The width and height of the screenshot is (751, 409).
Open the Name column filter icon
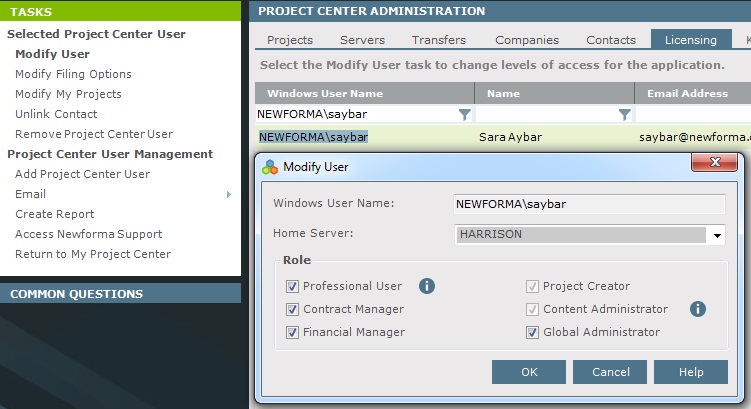click(x=625, y=114)
